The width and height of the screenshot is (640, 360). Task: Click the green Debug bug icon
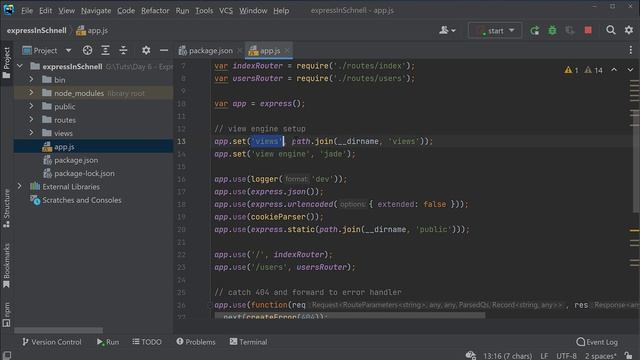552,31
